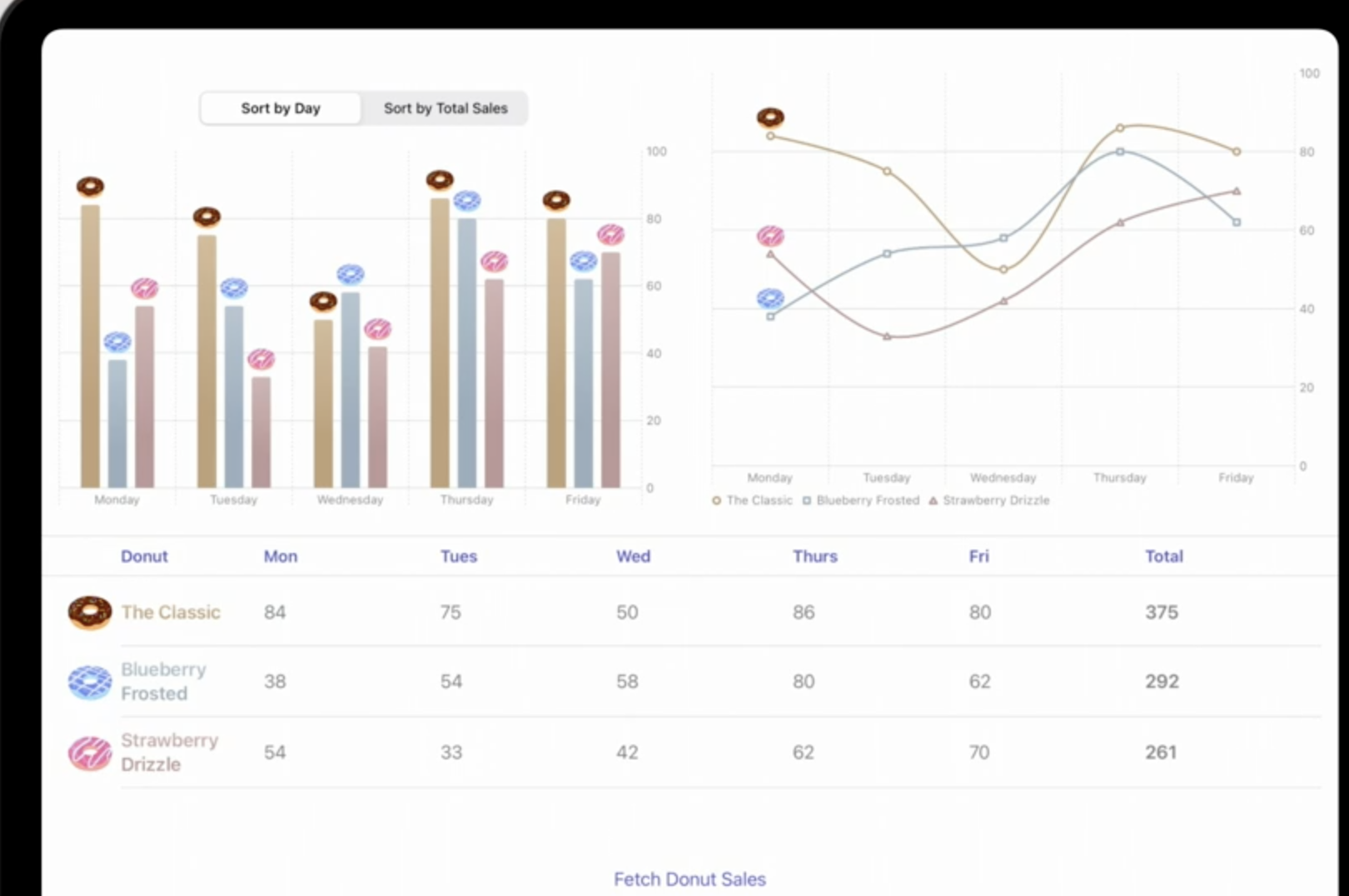Screen dimensions: 1349x896
Task: Click Wednesday label under line chart
Action: pyautogui.click(x=1003, y=478)
